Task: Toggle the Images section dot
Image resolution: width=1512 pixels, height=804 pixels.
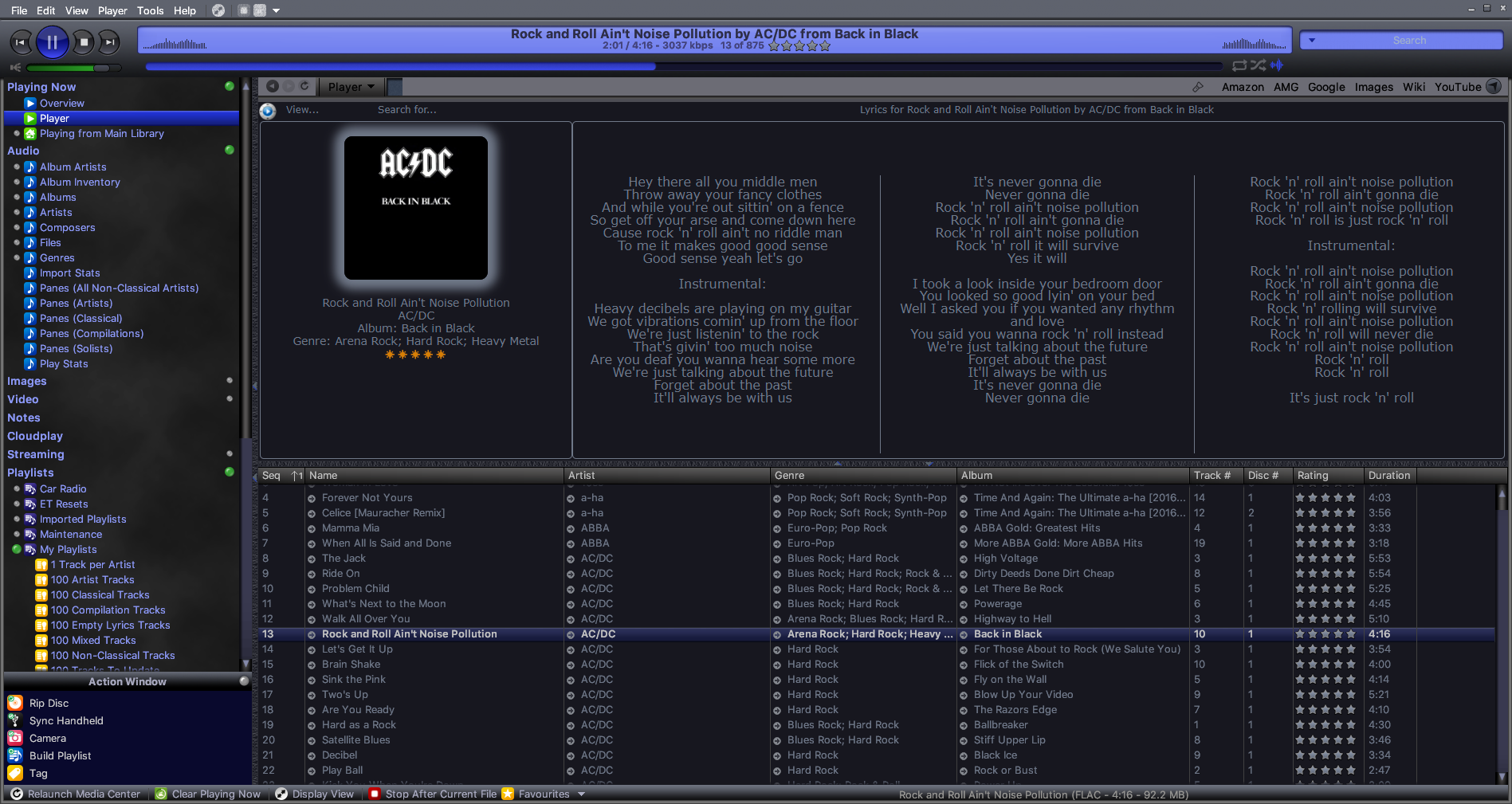Action: [230, 380]
